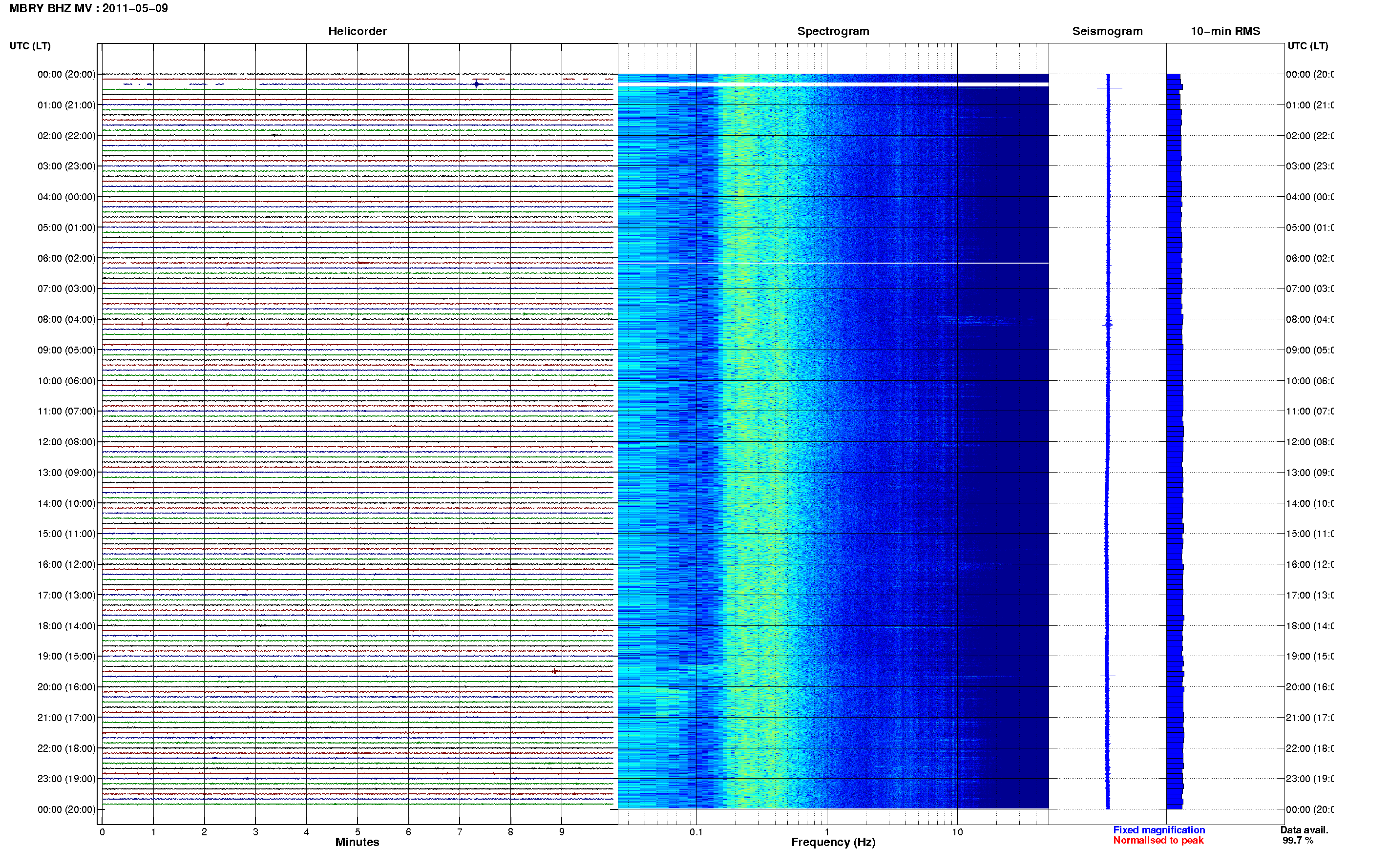Select the "Helicorder" panel heading

[x=357, y=31]
